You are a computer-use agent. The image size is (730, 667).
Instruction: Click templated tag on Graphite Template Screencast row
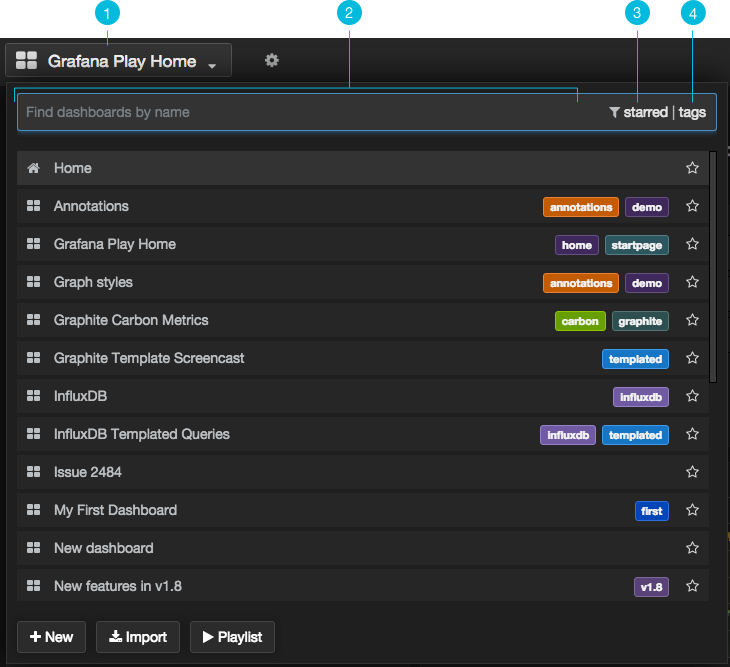tap(635, 359)
